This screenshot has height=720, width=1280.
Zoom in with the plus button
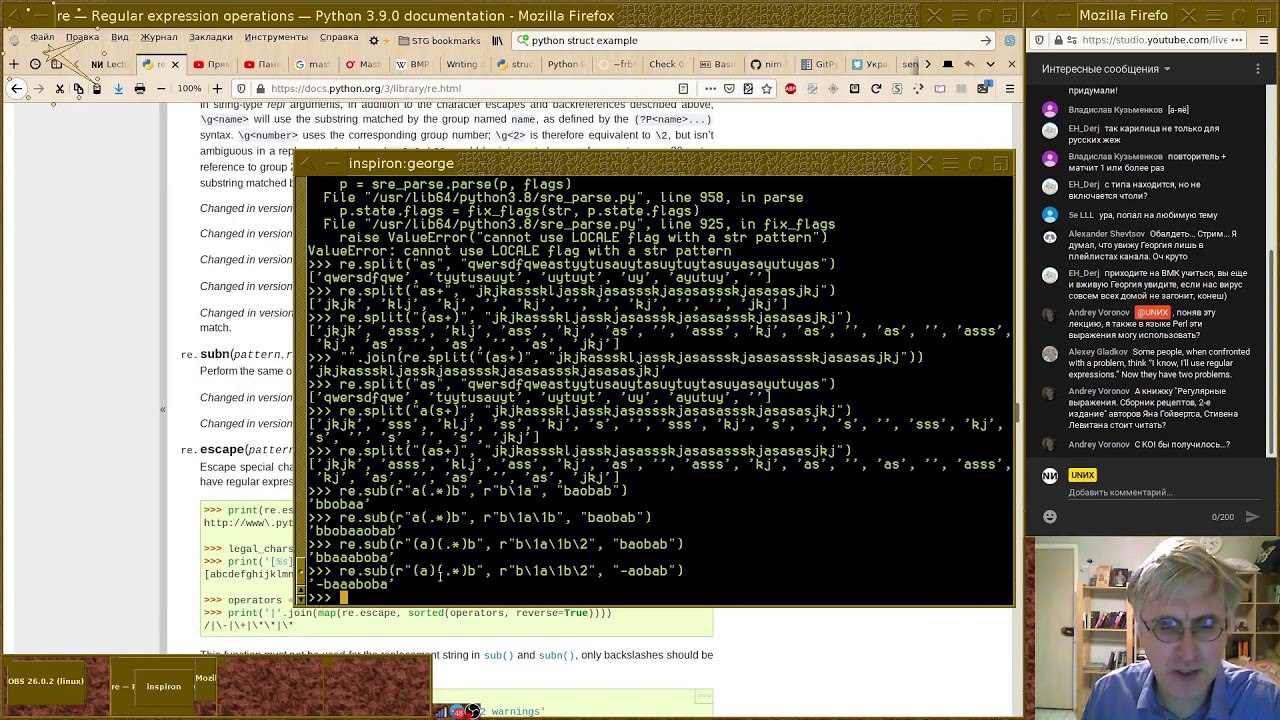(217, 89)
